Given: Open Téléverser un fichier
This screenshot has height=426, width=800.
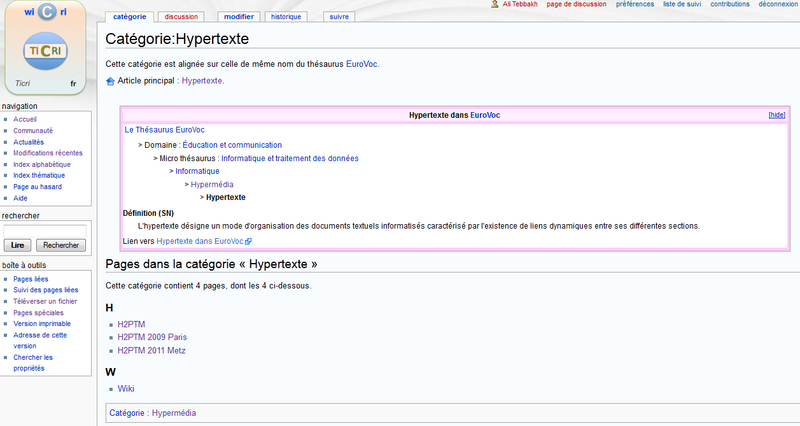Looking at the screenshot, I should tap(45, 302).
